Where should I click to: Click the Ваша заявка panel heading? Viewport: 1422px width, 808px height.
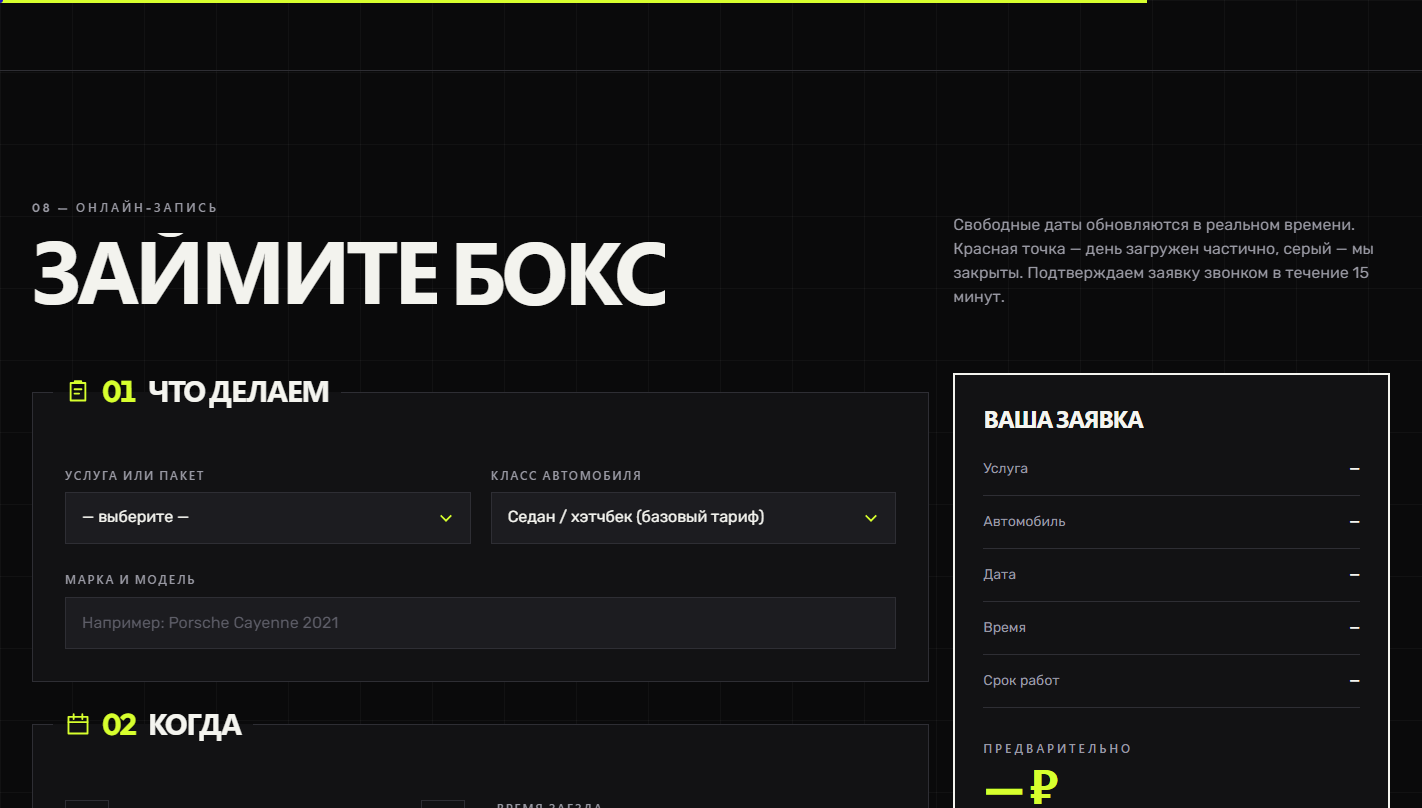[1063, 420]
